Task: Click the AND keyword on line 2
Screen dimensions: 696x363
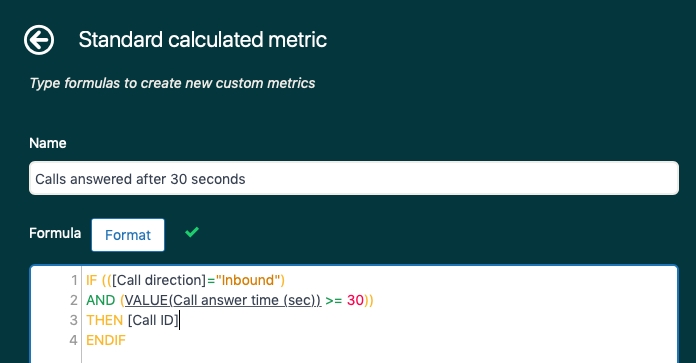Action: pos(101,300)
